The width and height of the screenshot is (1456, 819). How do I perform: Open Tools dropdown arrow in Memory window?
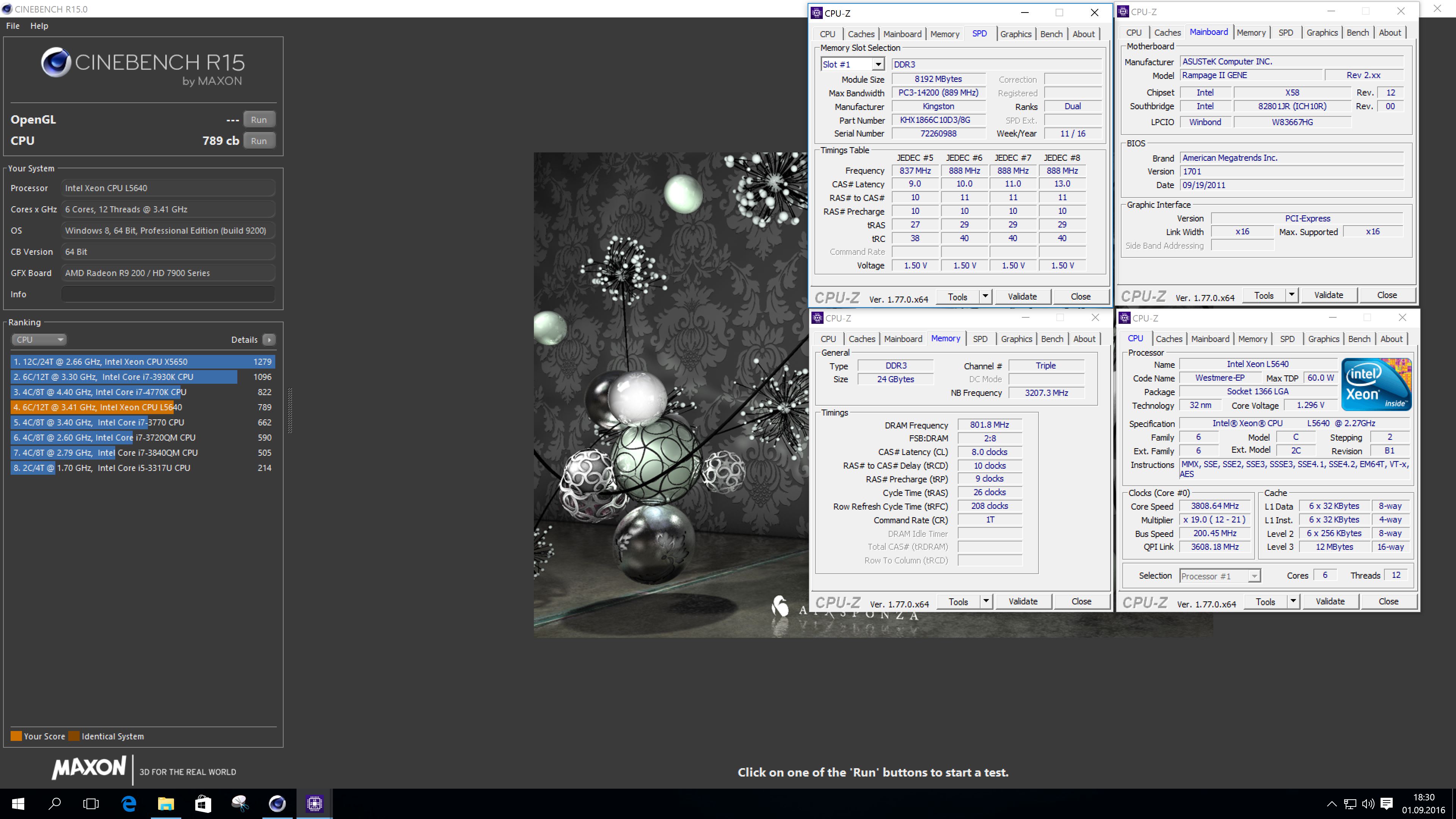[986, 601]
